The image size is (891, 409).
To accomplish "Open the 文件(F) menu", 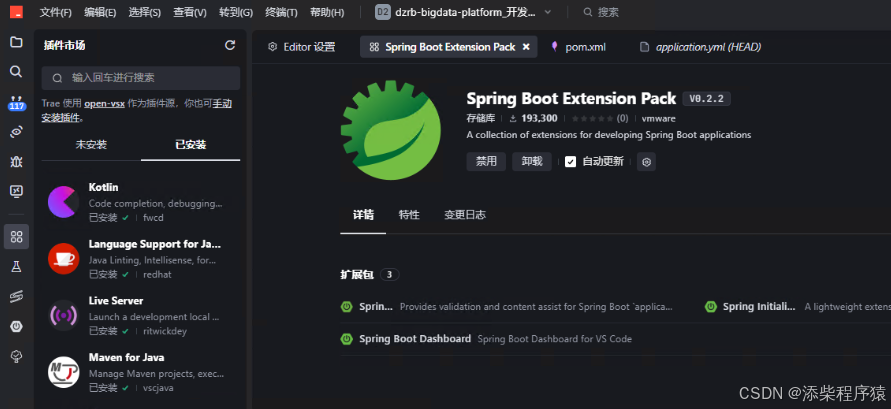I will (x=56, y=12).
